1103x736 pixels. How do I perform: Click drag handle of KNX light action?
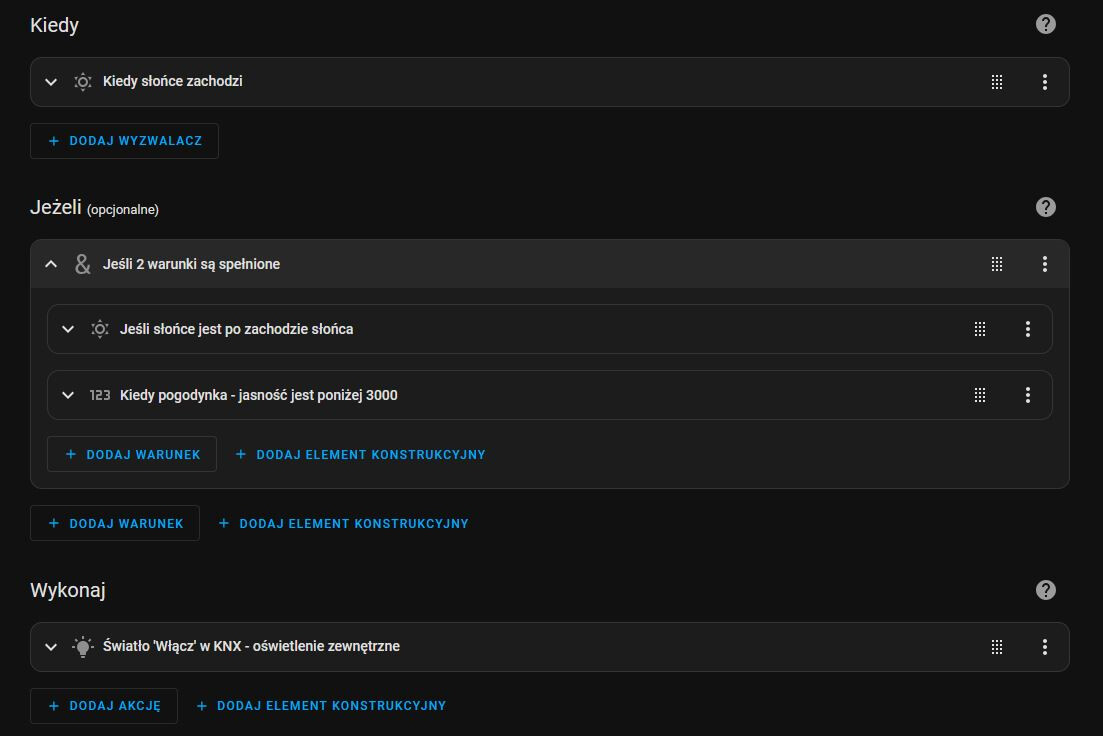[997, 647]
